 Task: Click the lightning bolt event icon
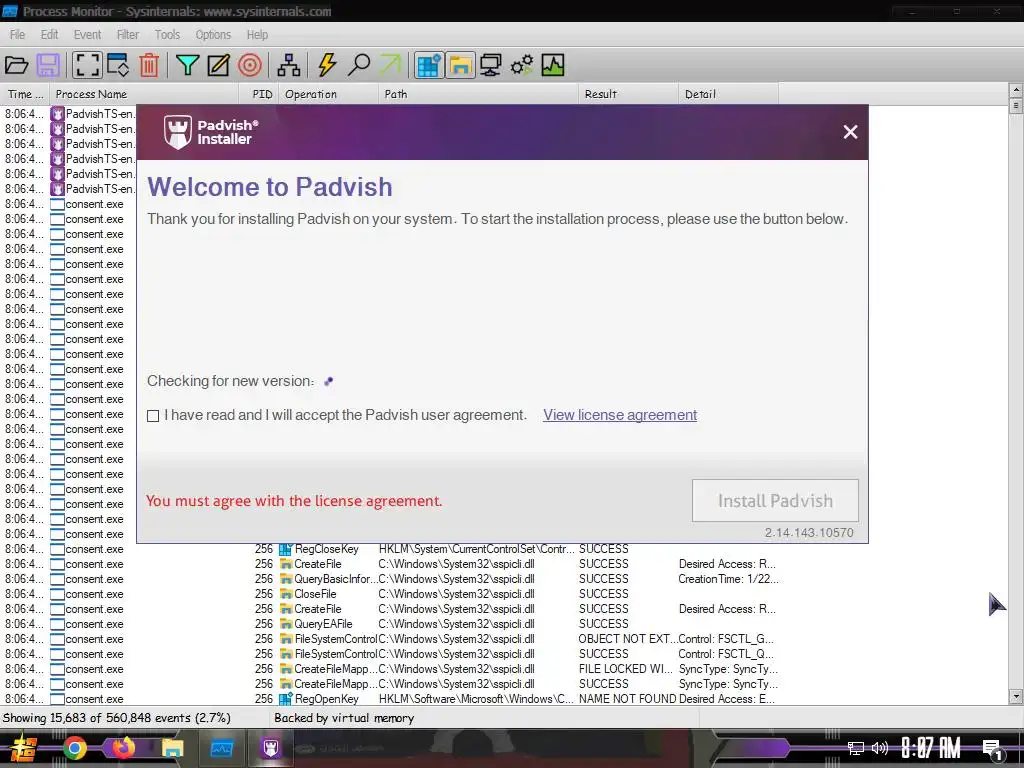coord(327,65)
